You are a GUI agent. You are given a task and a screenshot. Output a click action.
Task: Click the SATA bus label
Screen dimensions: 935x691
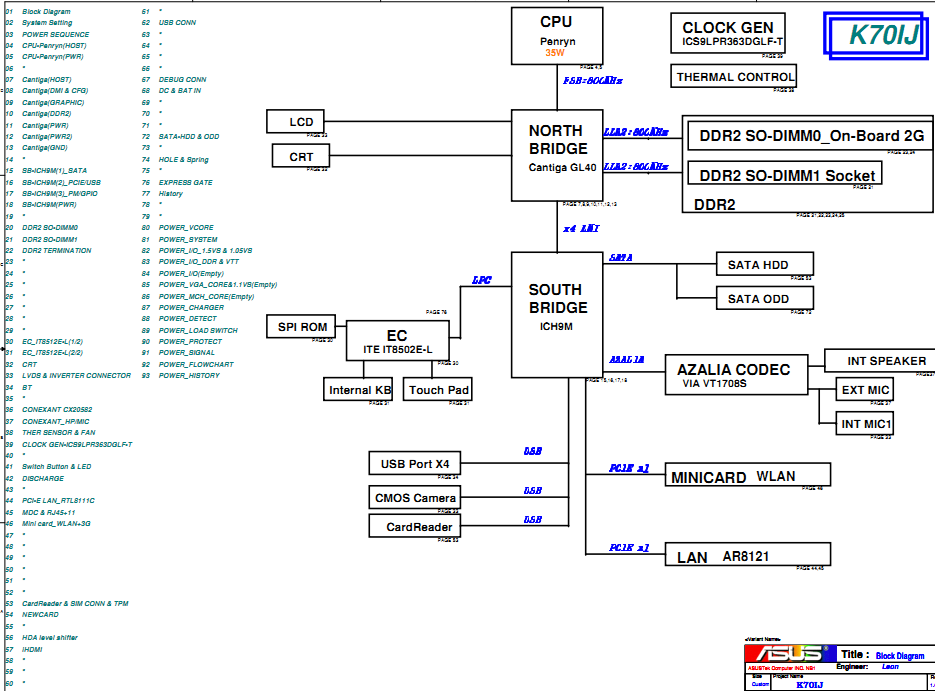click(x=621, y=258)
